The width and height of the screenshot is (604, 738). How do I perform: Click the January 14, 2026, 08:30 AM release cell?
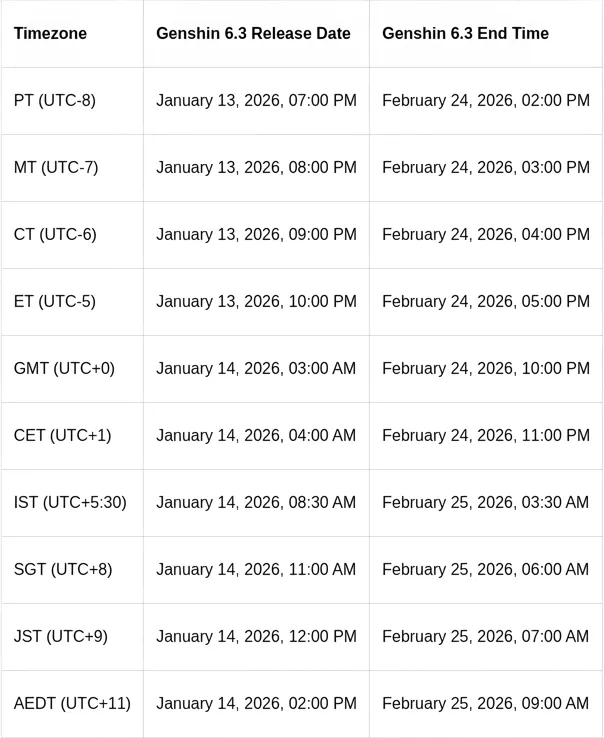pos(256,503)
